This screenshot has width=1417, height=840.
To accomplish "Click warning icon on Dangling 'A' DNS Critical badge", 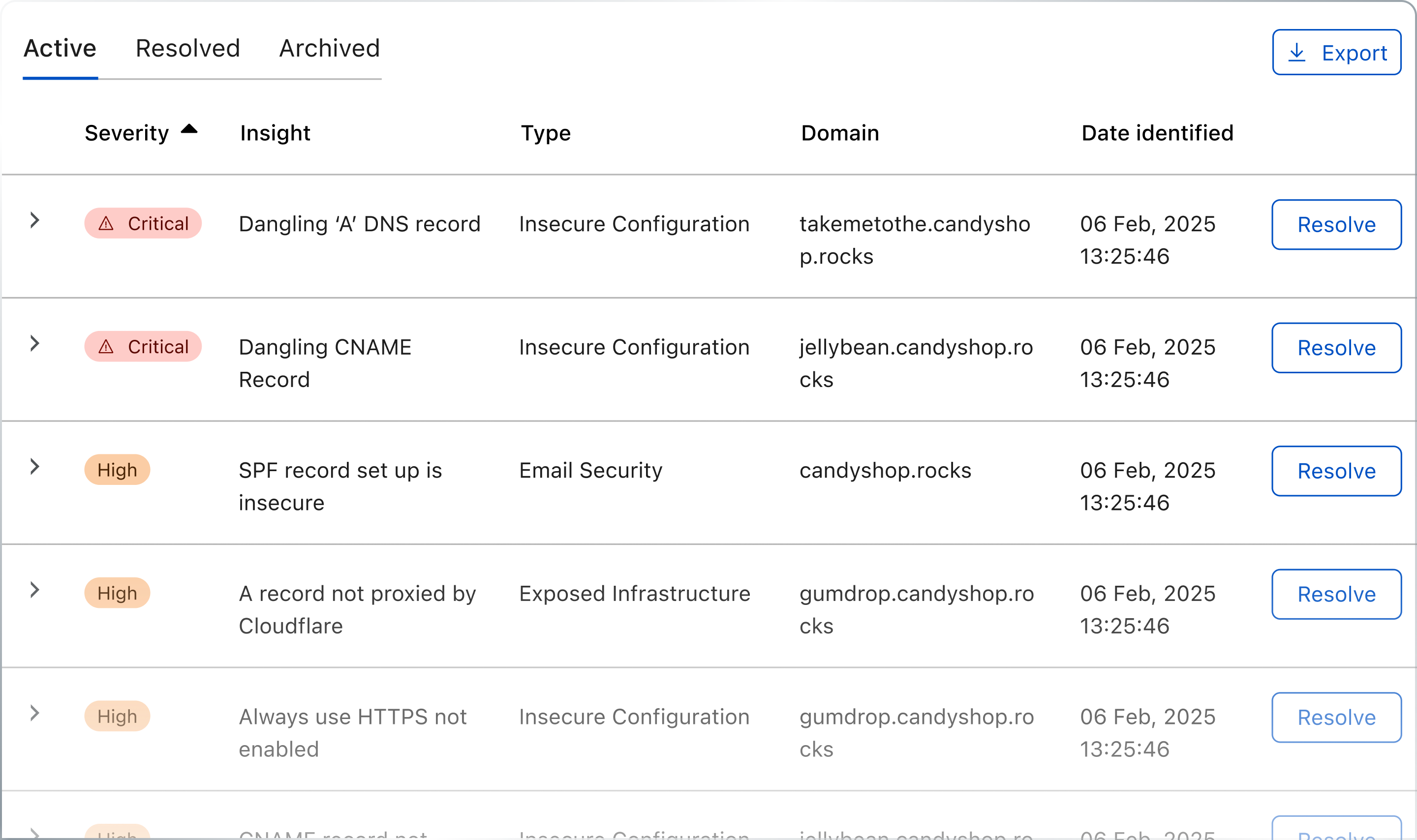I will [106, 224].
